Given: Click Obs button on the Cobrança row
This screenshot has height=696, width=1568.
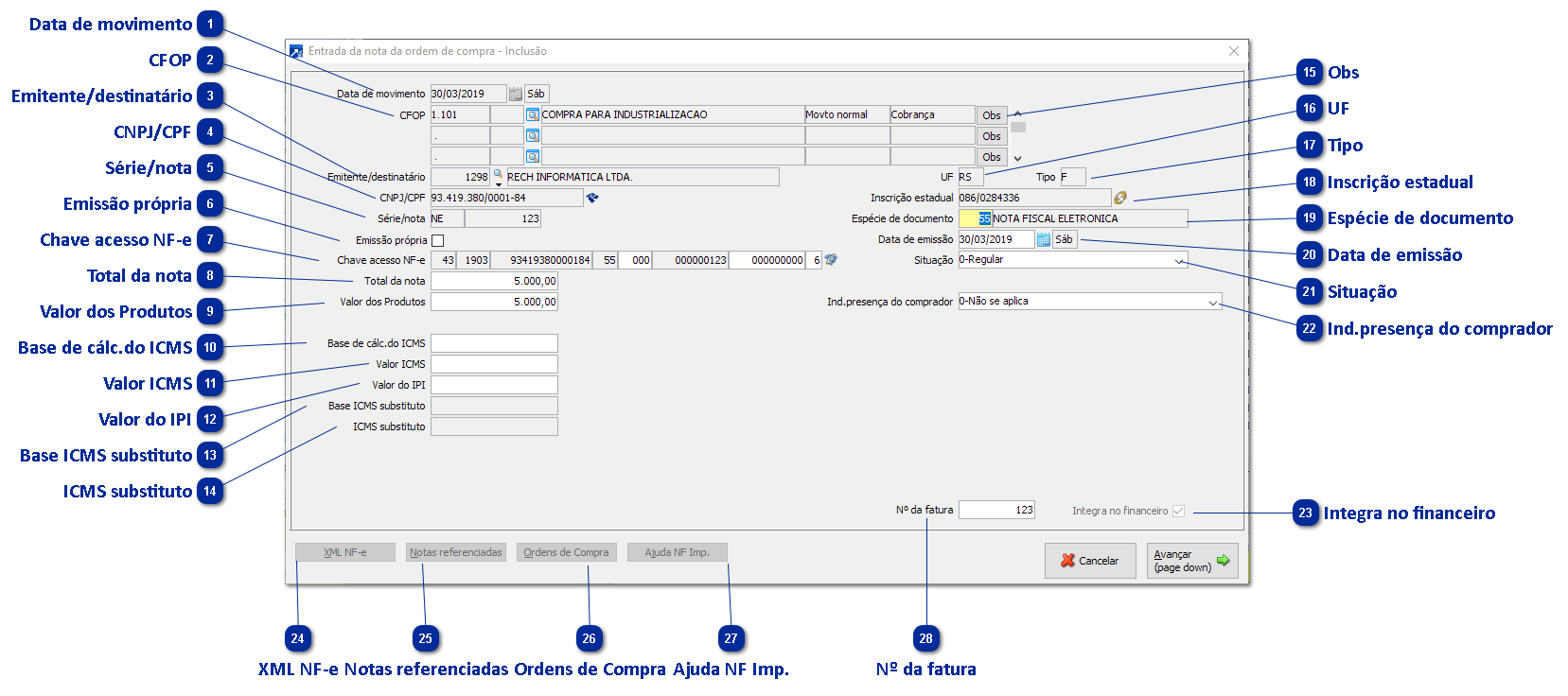Looking at the screenshot, I should (x=992, y=115).
